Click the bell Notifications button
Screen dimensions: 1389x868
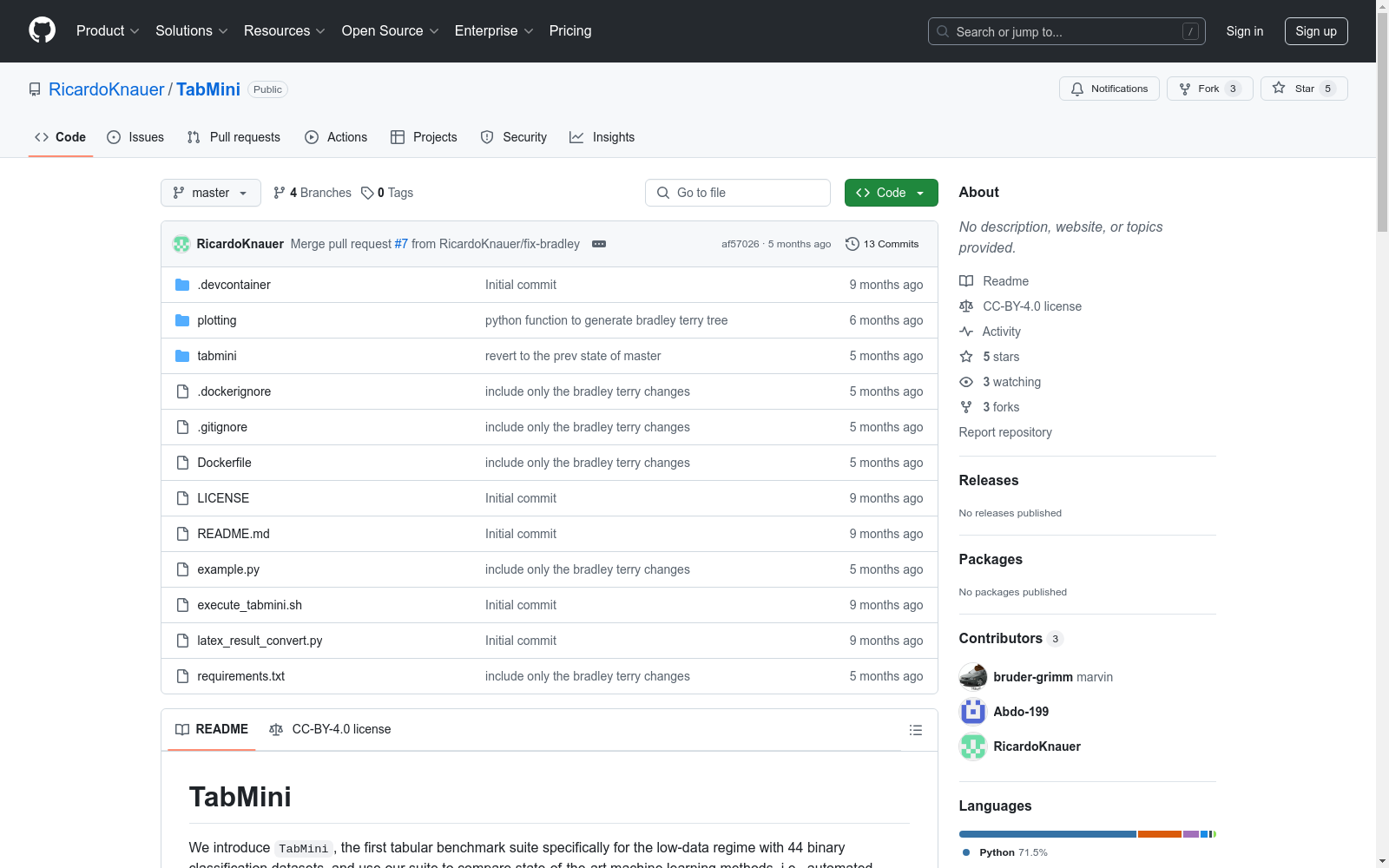coord(1109,89)
